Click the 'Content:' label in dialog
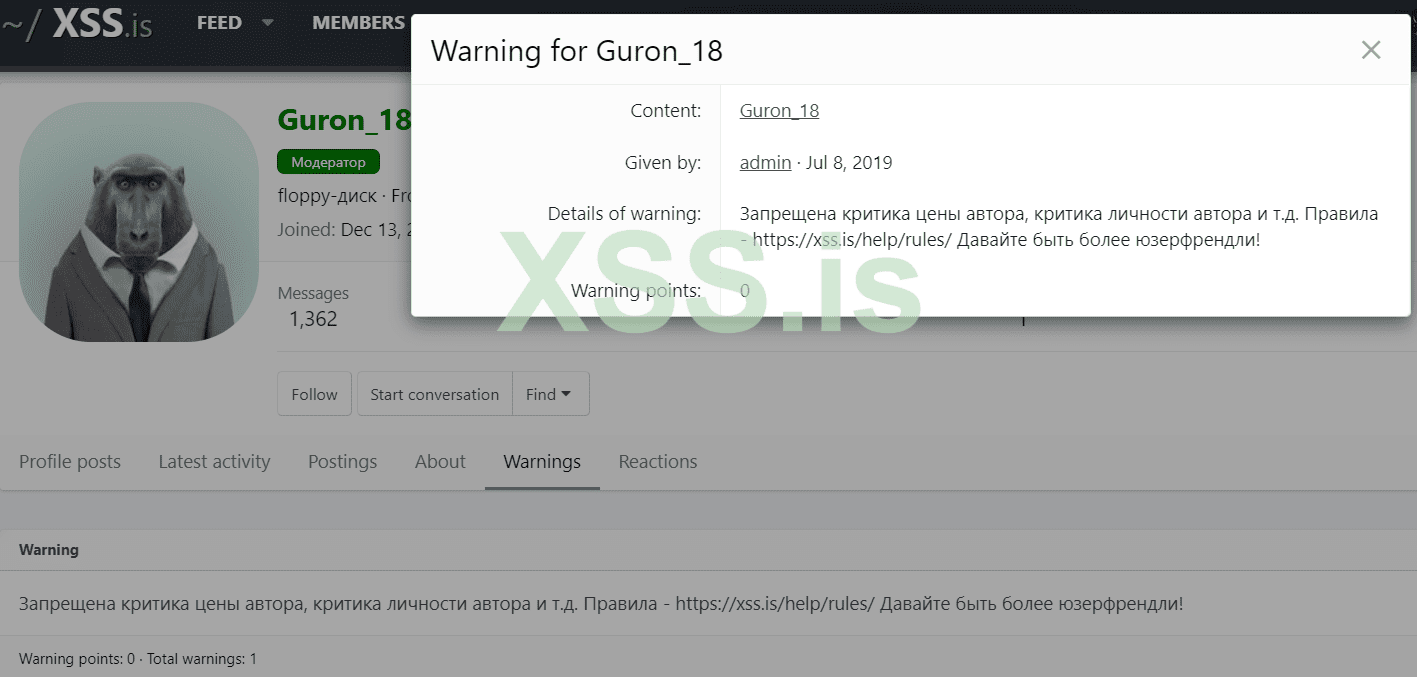The width and height of the screenshot is (1417, 677). (x=666, y=111)
